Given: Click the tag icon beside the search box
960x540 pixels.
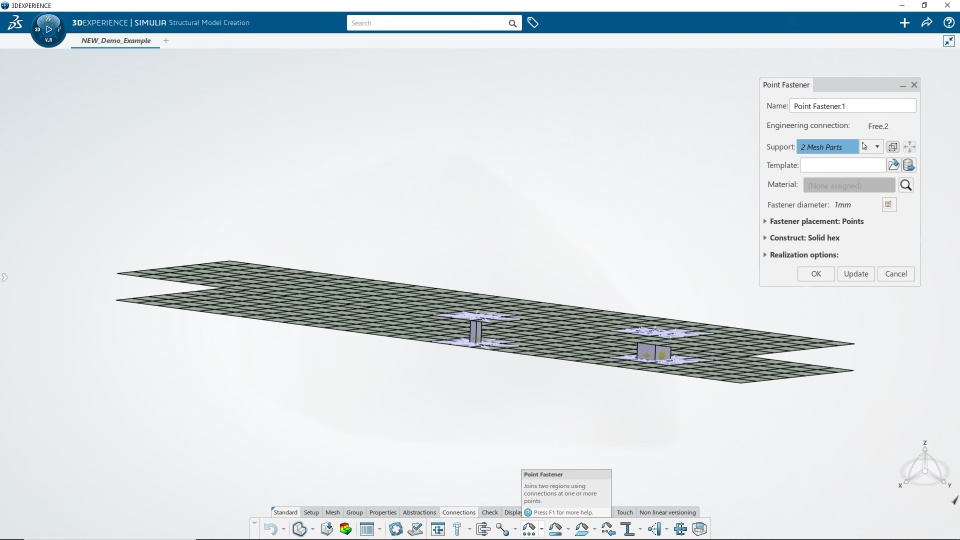Looking at the screenshot, I should click(x=533, y=23).
